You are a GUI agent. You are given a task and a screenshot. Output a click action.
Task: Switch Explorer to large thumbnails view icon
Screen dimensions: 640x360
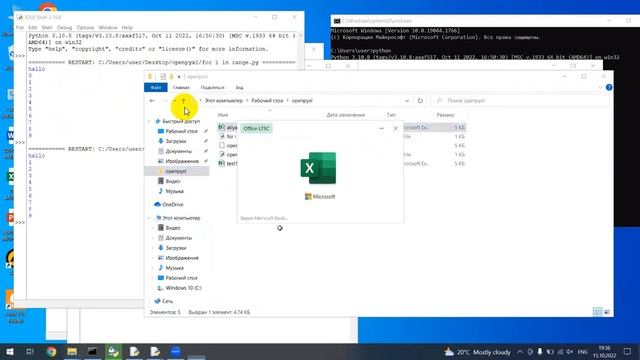tap(607, 312)
